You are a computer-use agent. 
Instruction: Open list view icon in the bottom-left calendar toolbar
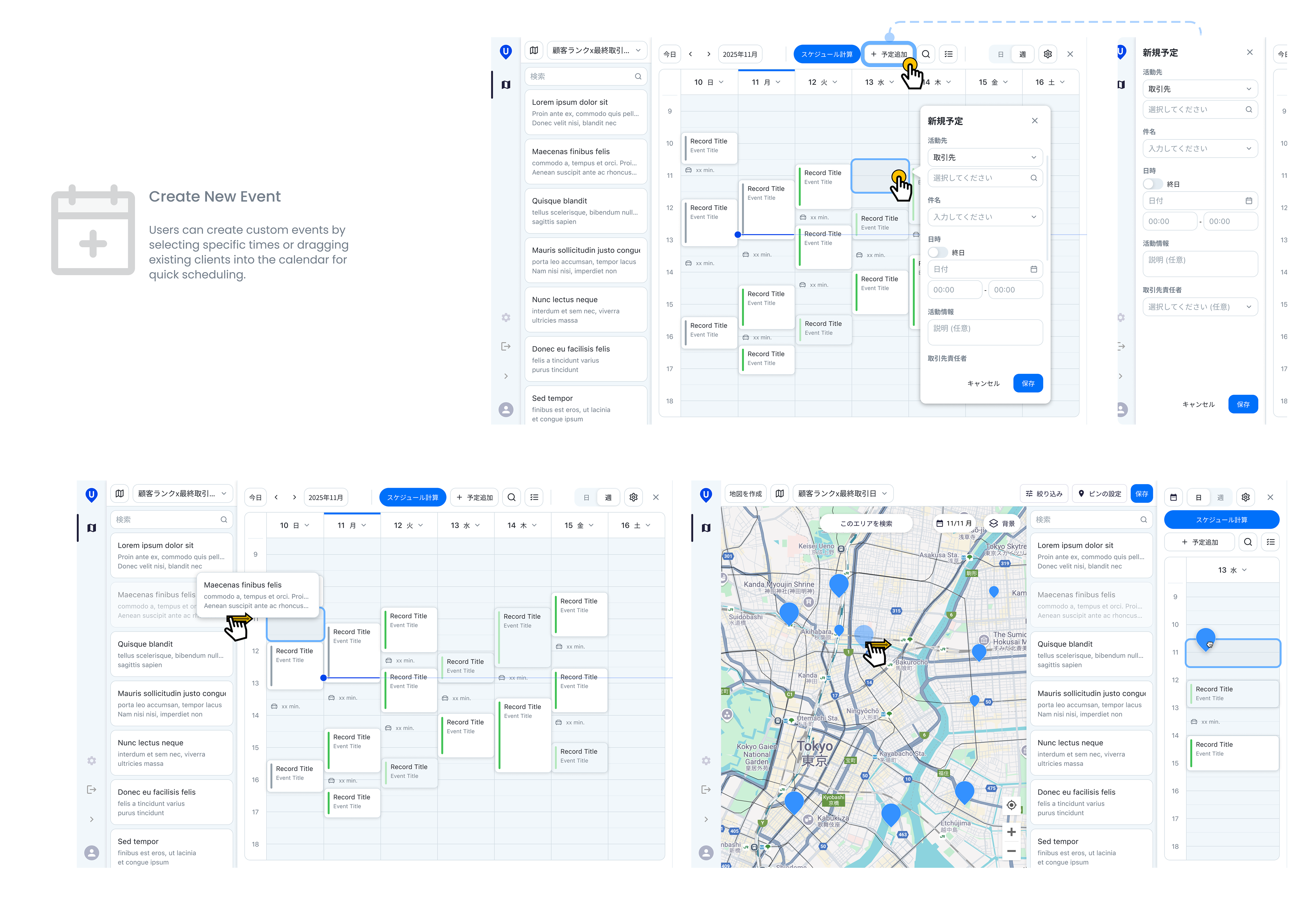pos(534,497)
